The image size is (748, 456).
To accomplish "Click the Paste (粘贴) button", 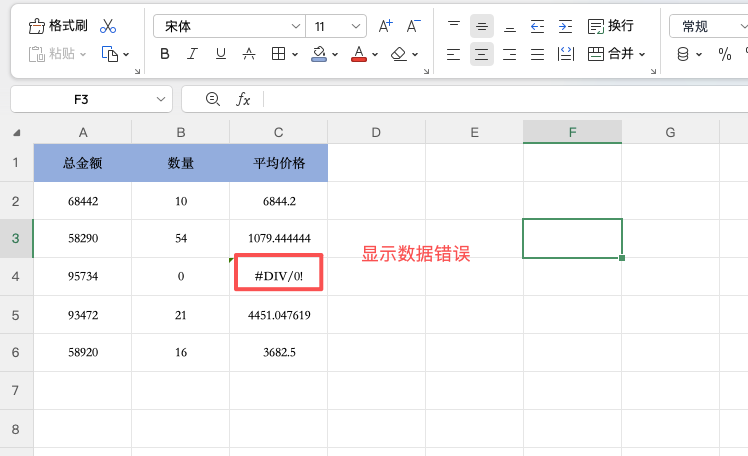I will pos(52,54).
